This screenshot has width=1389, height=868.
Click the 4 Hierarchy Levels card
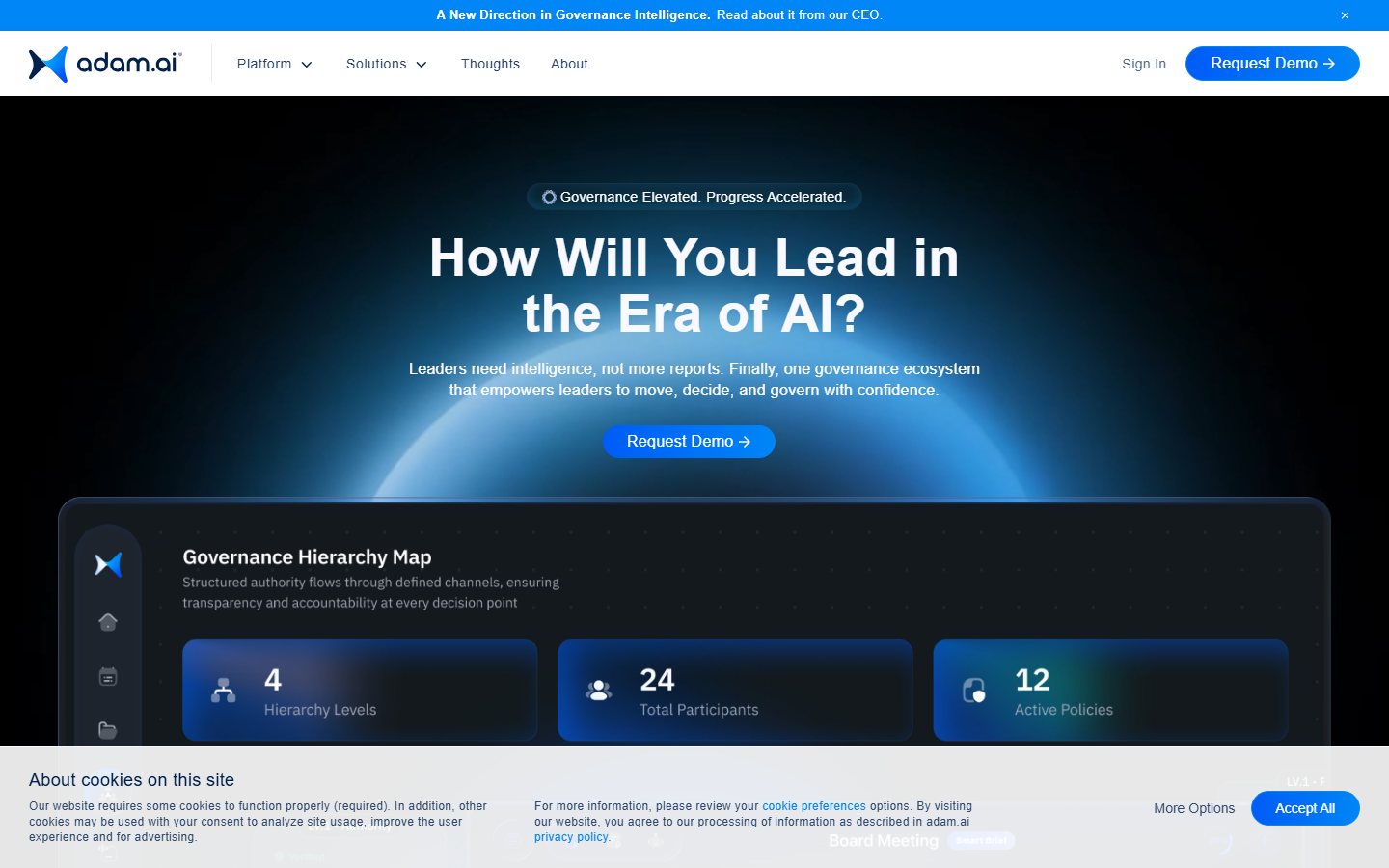[x=360, y=691]
